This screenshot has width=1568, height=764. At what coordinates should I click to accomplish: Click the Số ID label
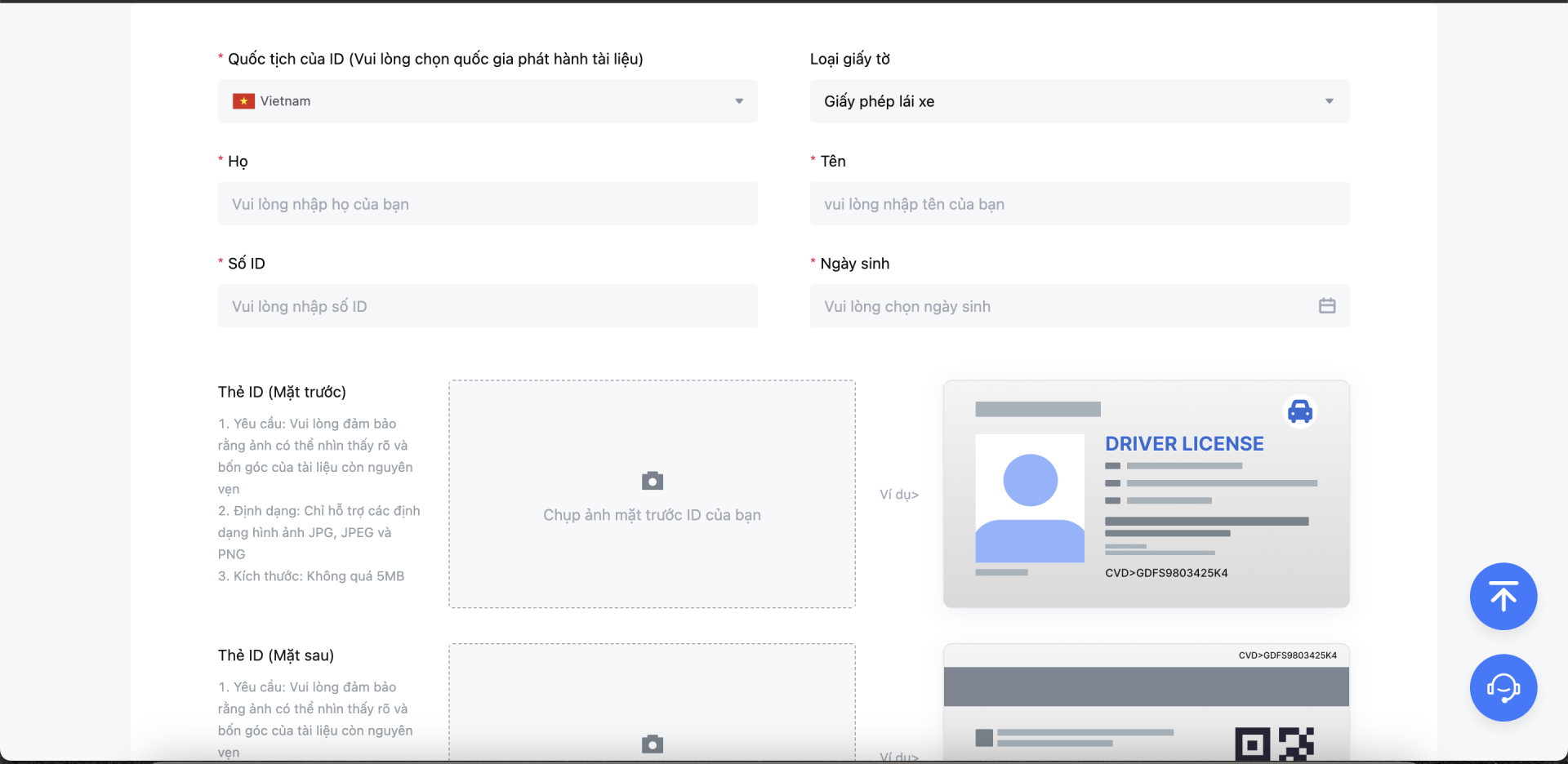click(247, 264)
